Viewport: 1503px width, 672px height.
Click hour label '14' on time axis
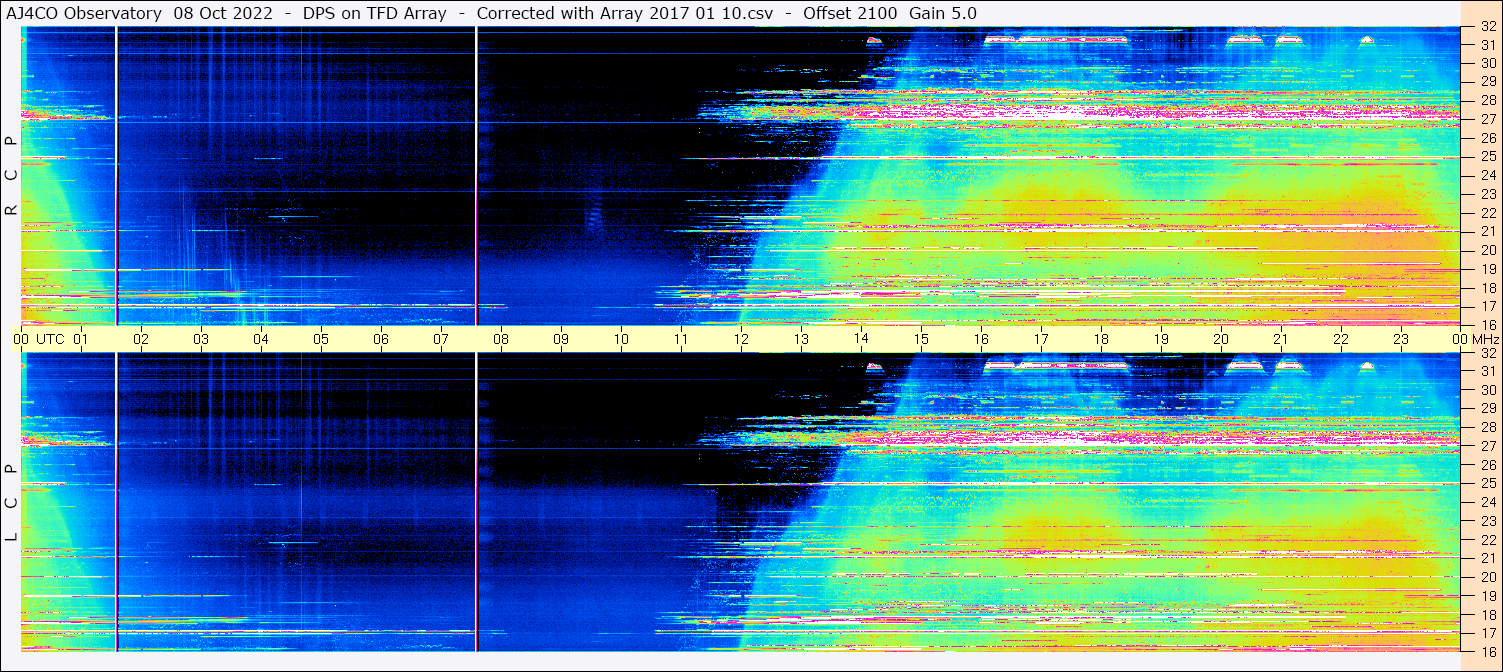861,339
